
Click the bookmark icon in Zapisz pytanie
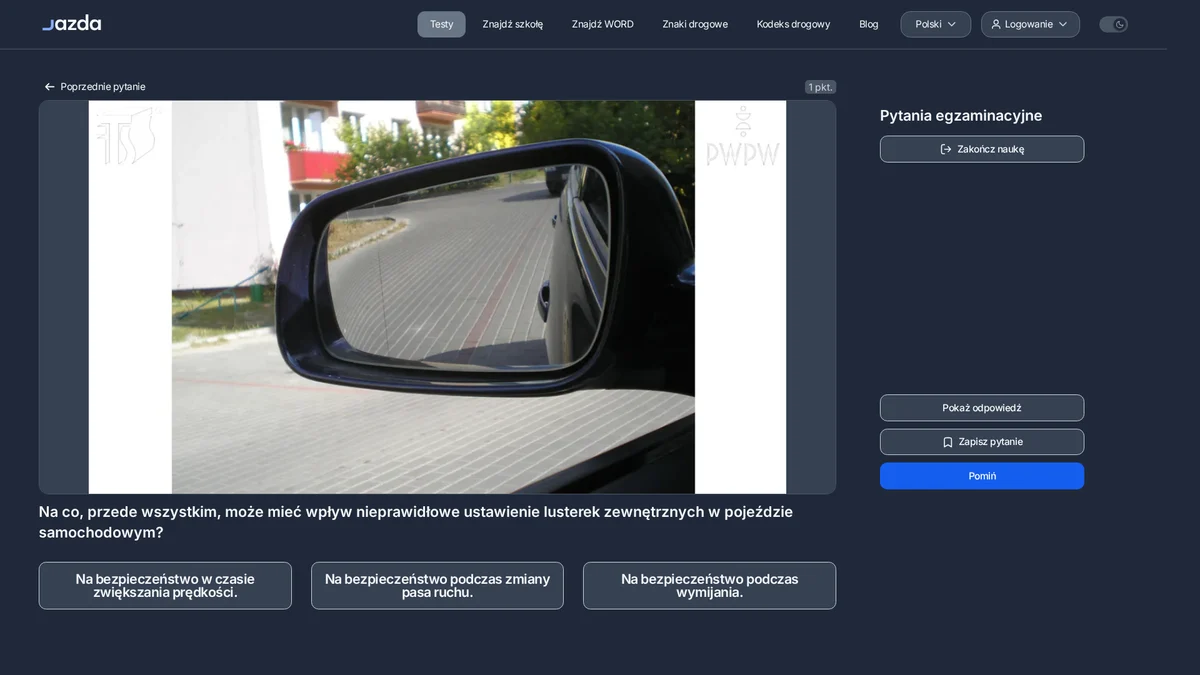click(947, 442)
